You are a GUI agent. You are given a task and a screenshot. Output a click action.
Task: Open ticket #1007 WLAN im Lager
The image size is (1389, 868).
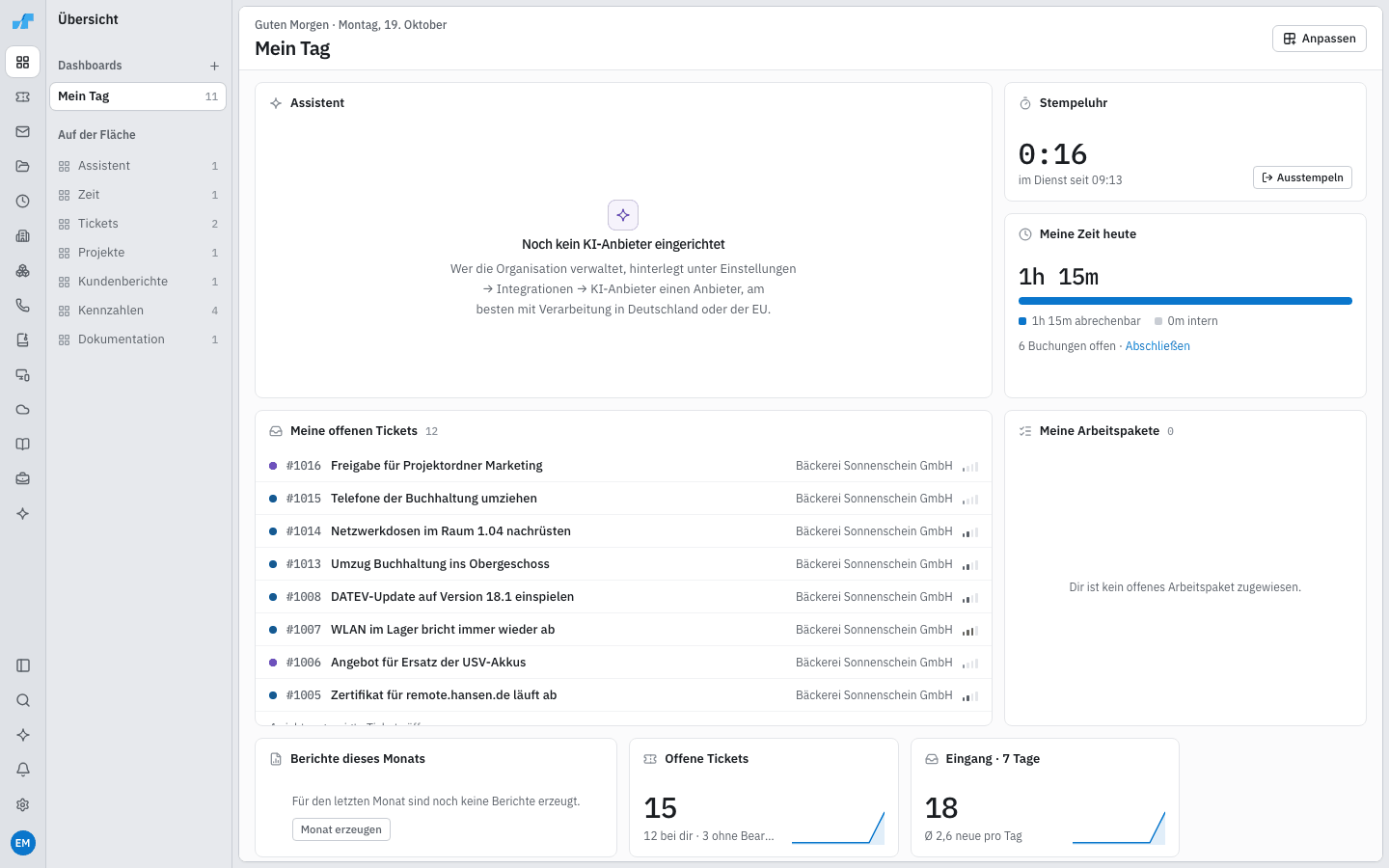pos(623,630)
